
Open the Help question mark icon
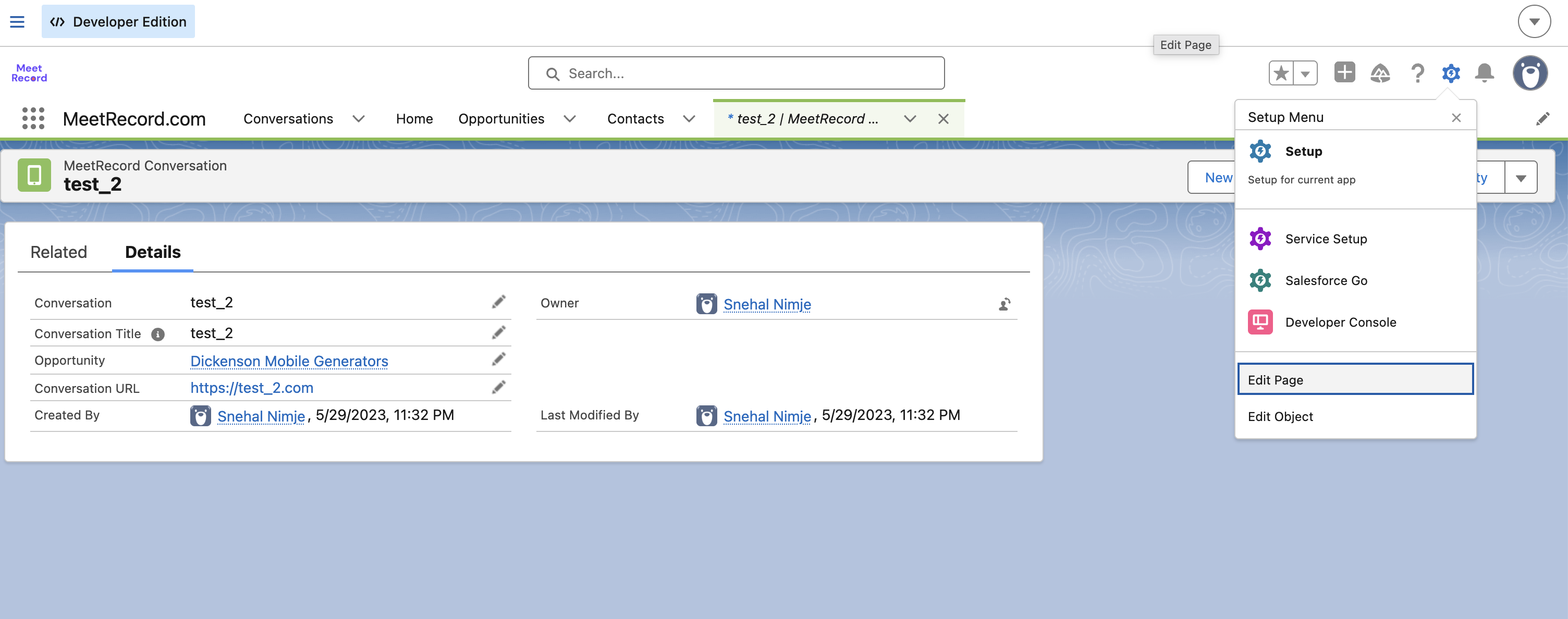[1418, 73]
